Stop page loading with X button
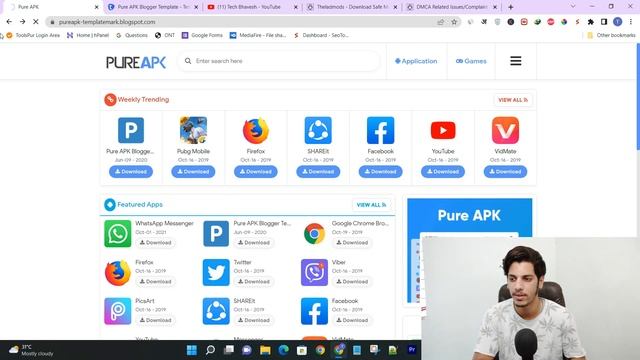640x360 pixels. tap(36, 22)
